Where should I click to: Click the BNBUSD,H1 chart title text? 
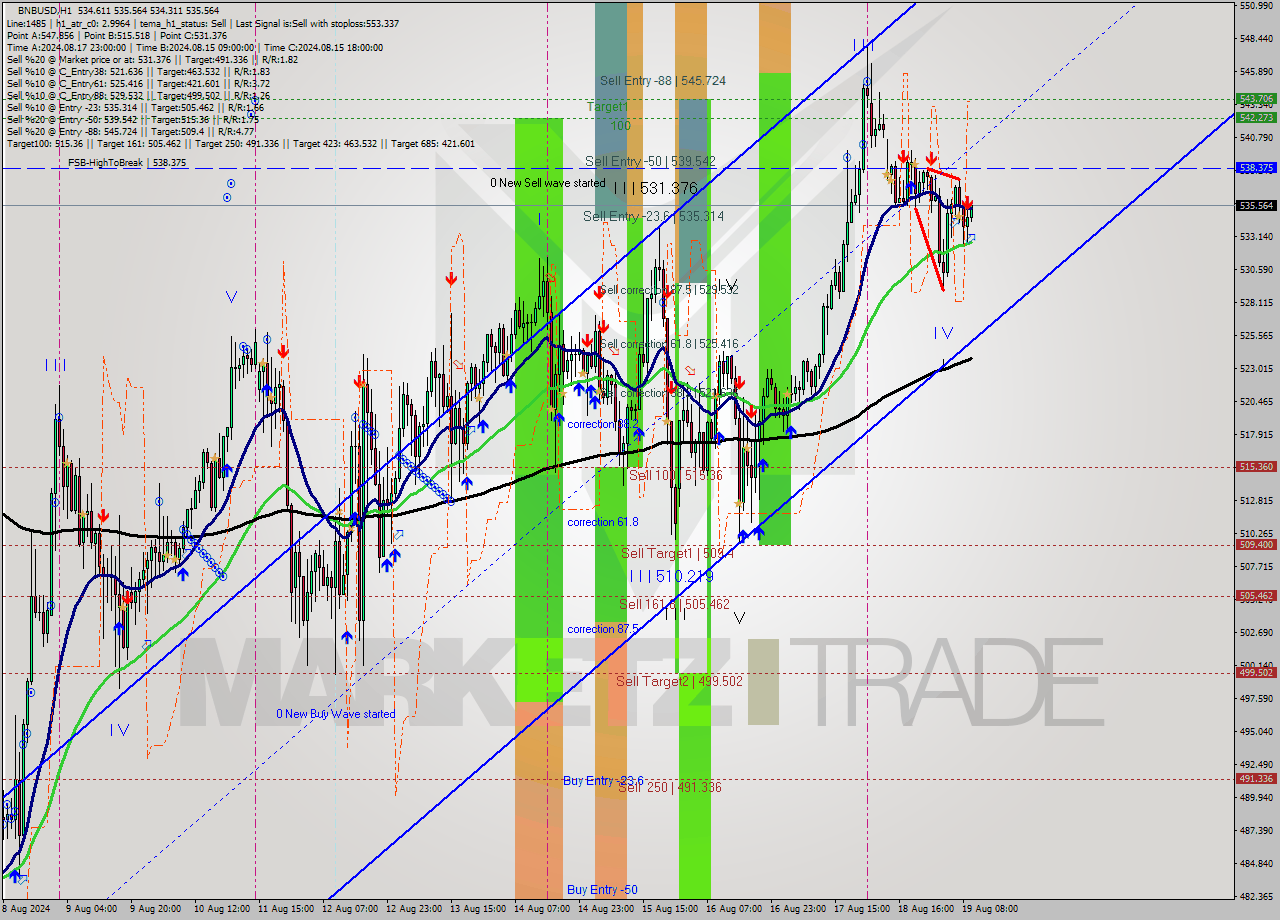[44, 9]
